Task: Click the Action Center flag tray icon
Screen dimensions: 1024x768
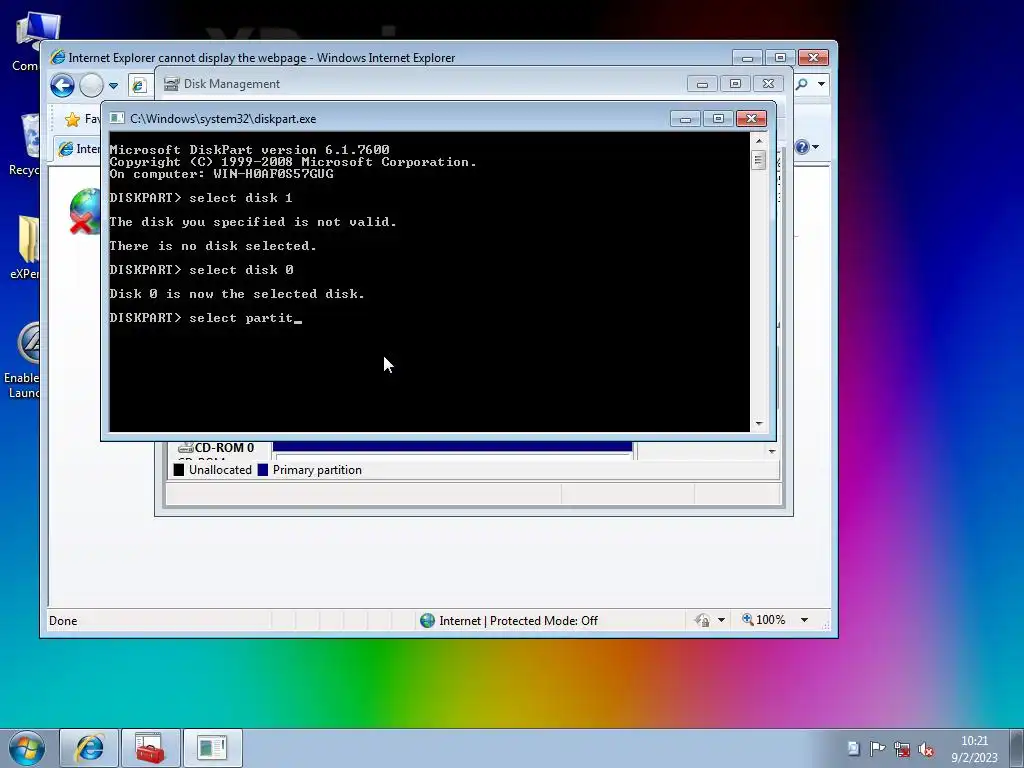Action: coord(877,749)
